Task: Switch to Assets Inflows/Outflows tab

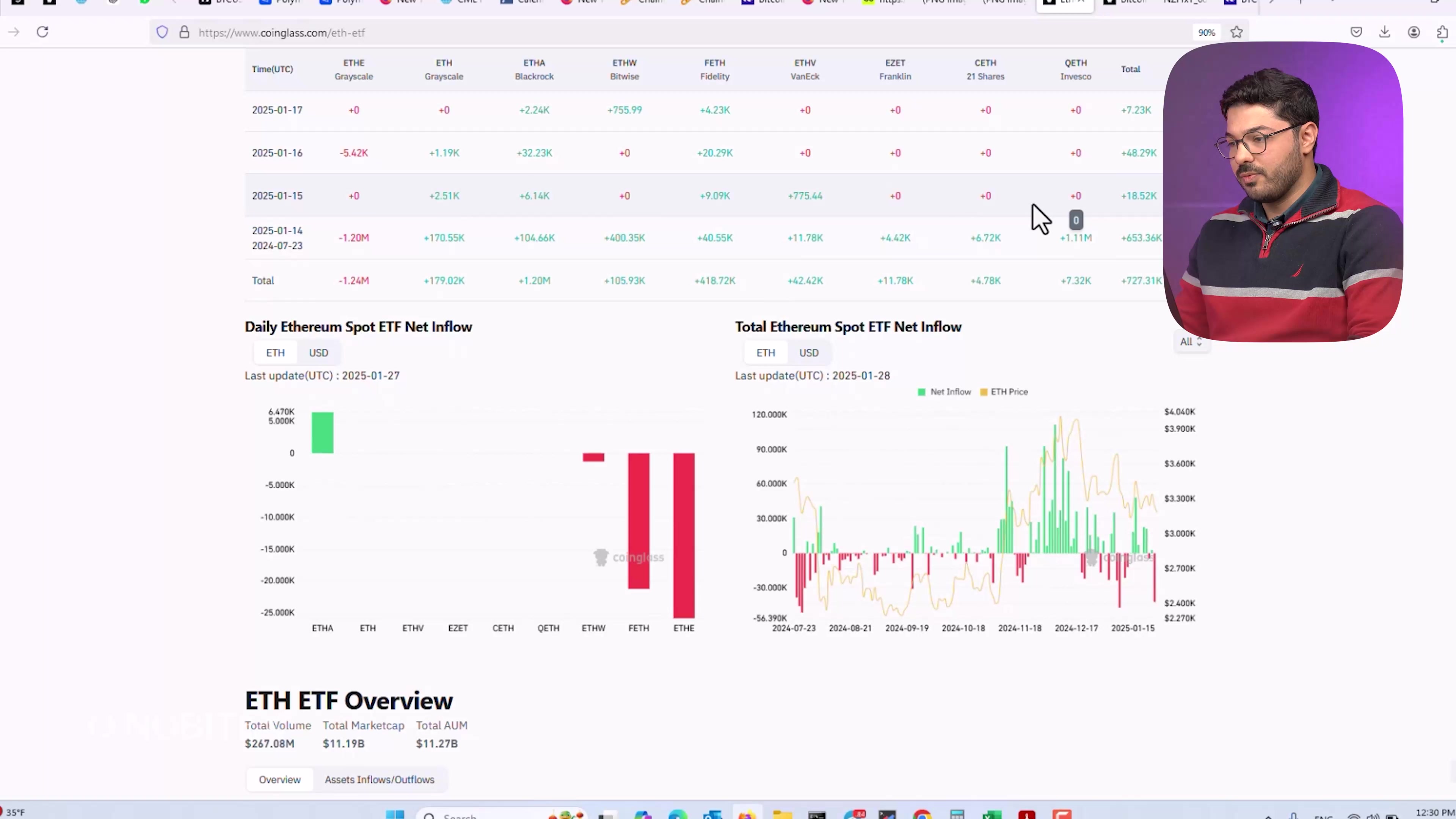Action: tap(379, 780)
